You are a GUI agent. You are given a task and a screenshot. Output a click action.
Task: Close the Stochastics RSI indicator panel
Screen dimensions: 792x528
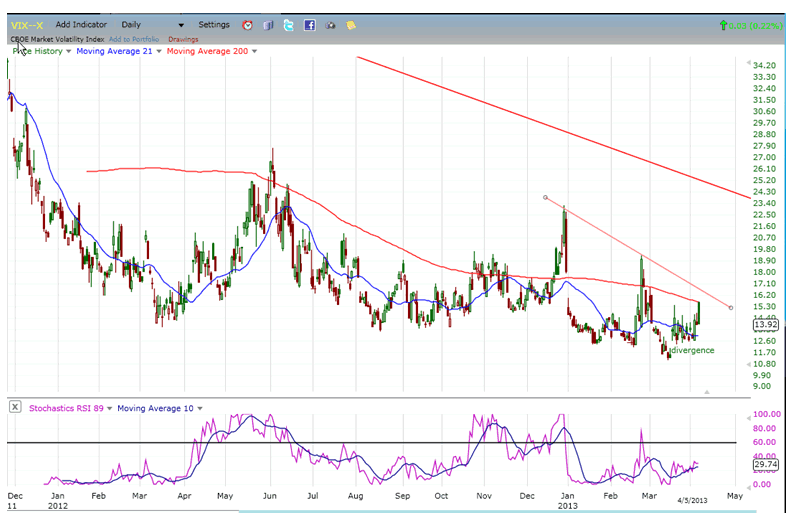click(16, 407)
